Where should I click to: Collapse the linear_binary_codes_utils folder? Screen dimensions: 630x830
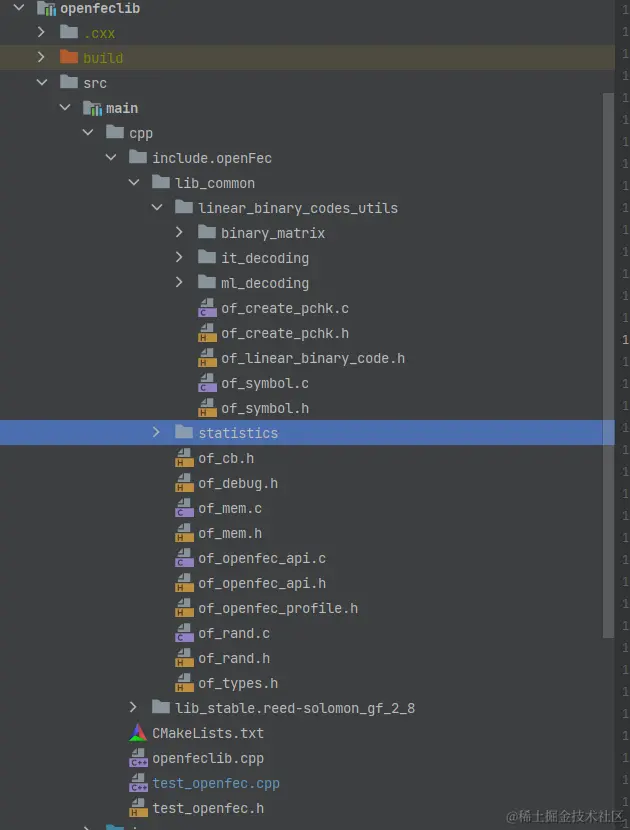click(x=157, y=207)
